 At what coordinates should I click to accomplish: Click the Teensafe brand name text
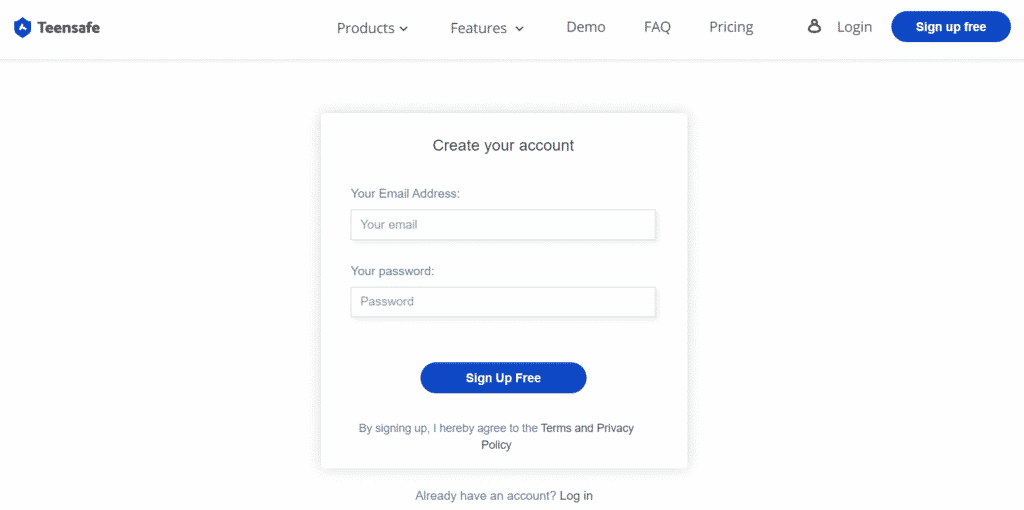(x=68, y=28)
